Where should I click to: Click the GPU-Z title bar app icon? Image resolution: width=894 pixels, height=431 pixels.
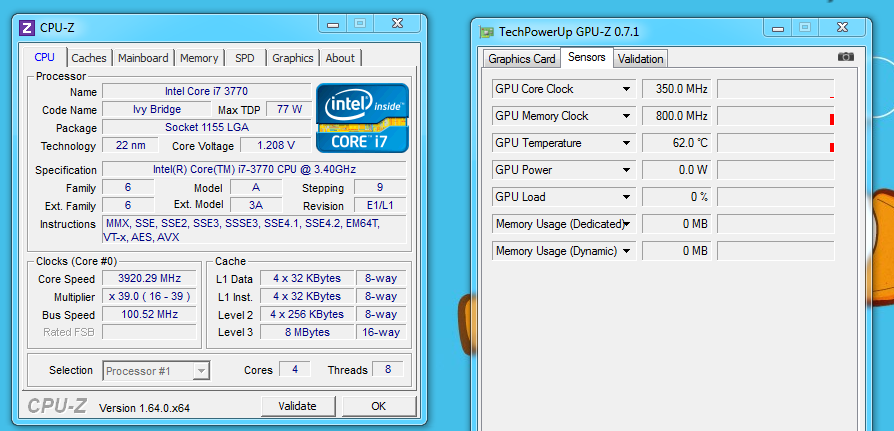486,32
